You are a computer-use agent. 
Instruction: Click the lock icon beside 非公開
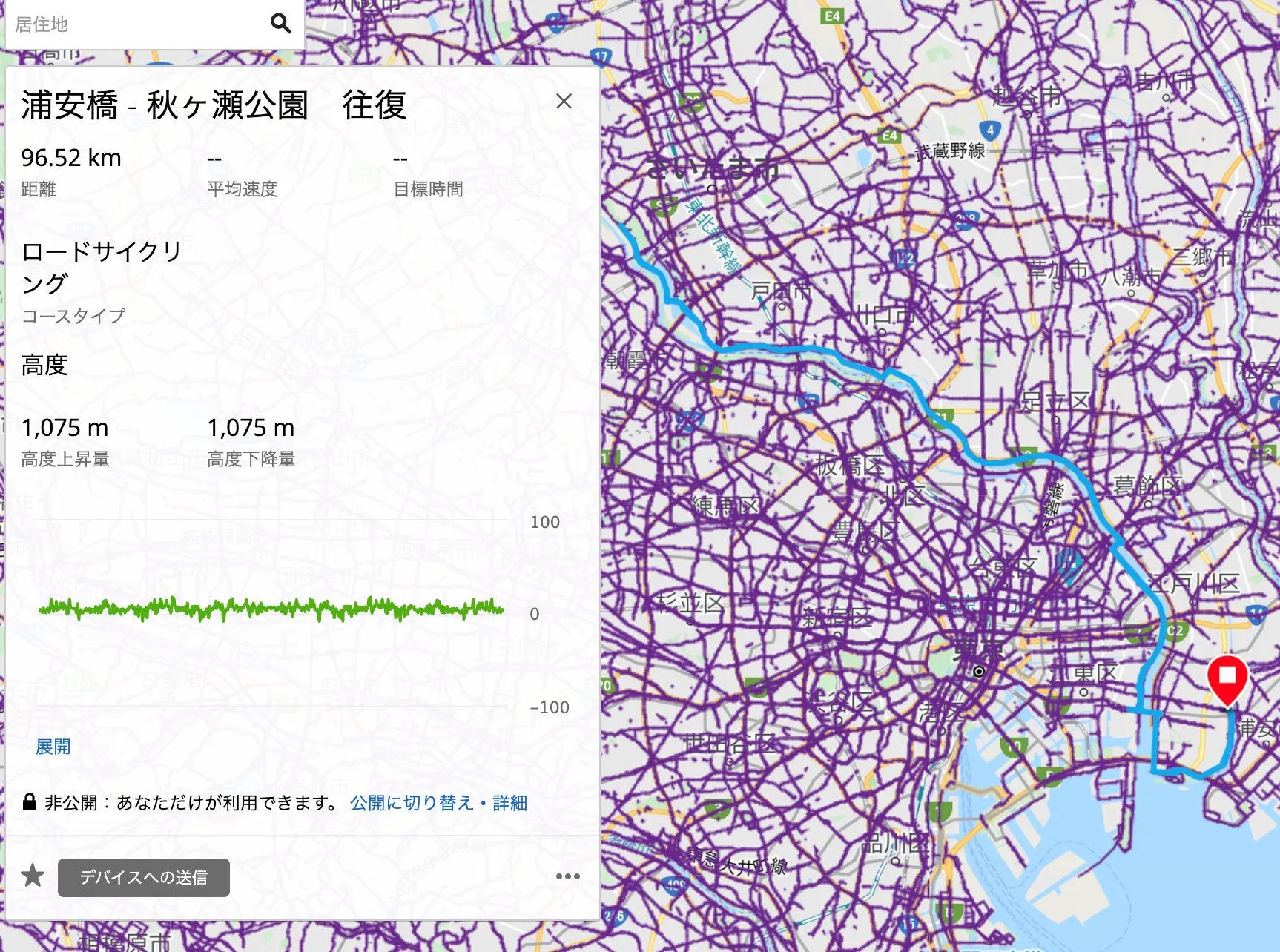click(29, 801)
